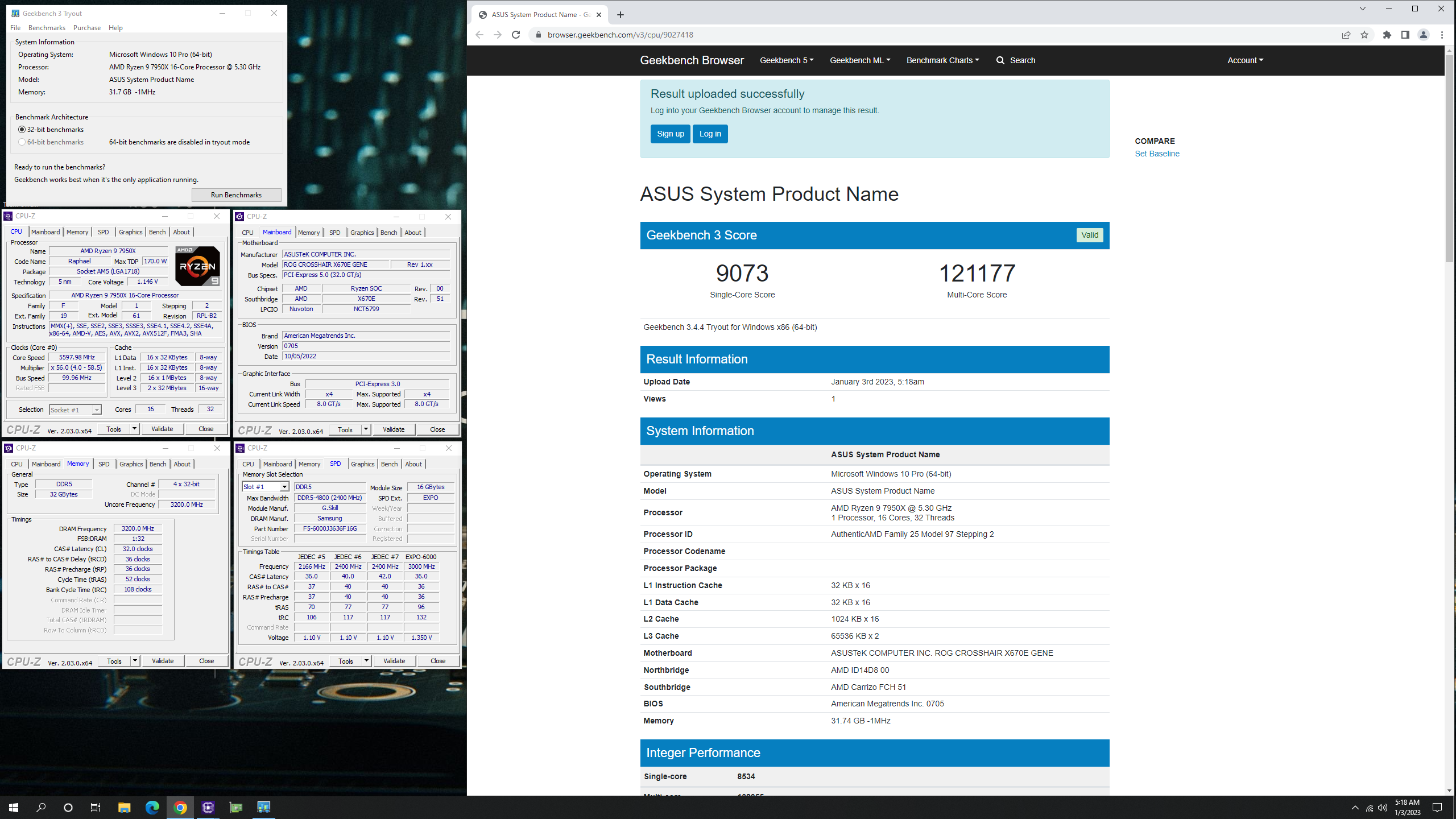Switch to About tab in CPU-Z SPD window
The image size is (1456, 819).
[x=413, y=464]
